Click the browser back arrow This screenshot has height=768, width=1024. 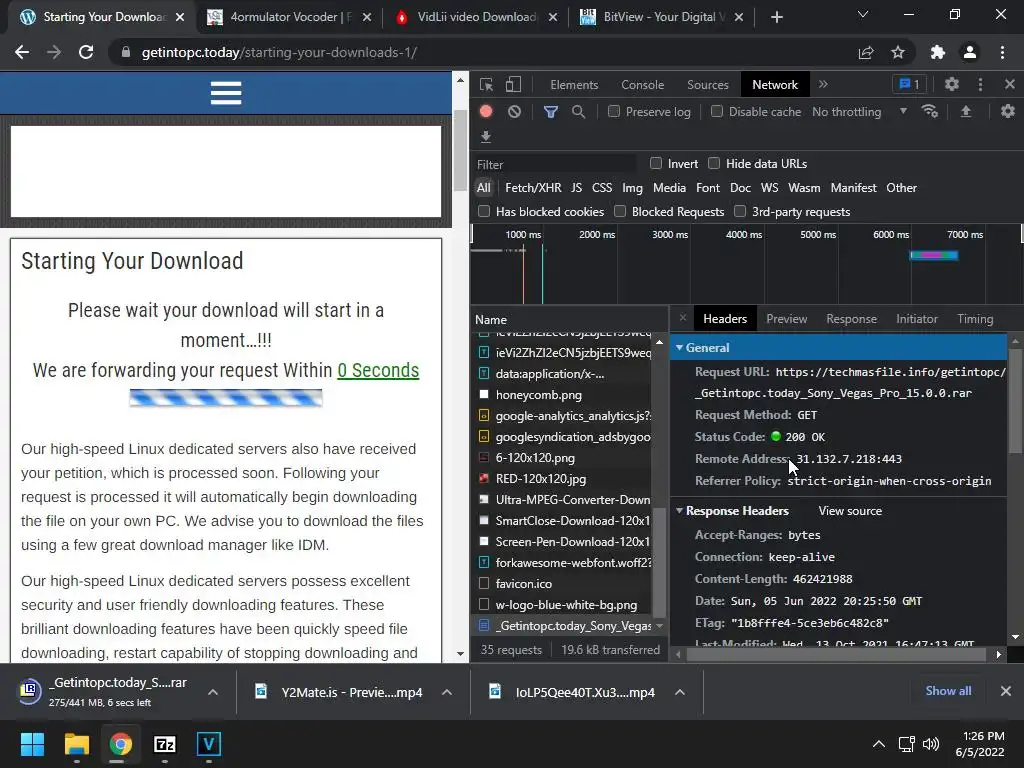point(22,52)
